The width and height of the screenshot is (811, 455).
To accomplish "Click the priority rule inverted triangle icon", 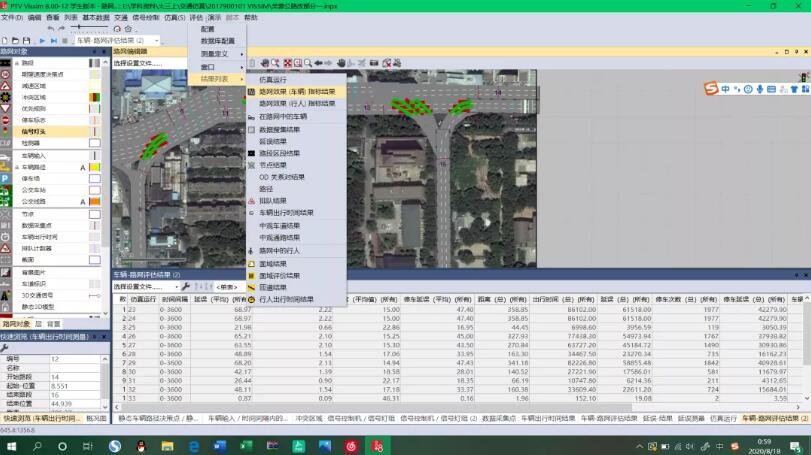I will pos(5,108).
